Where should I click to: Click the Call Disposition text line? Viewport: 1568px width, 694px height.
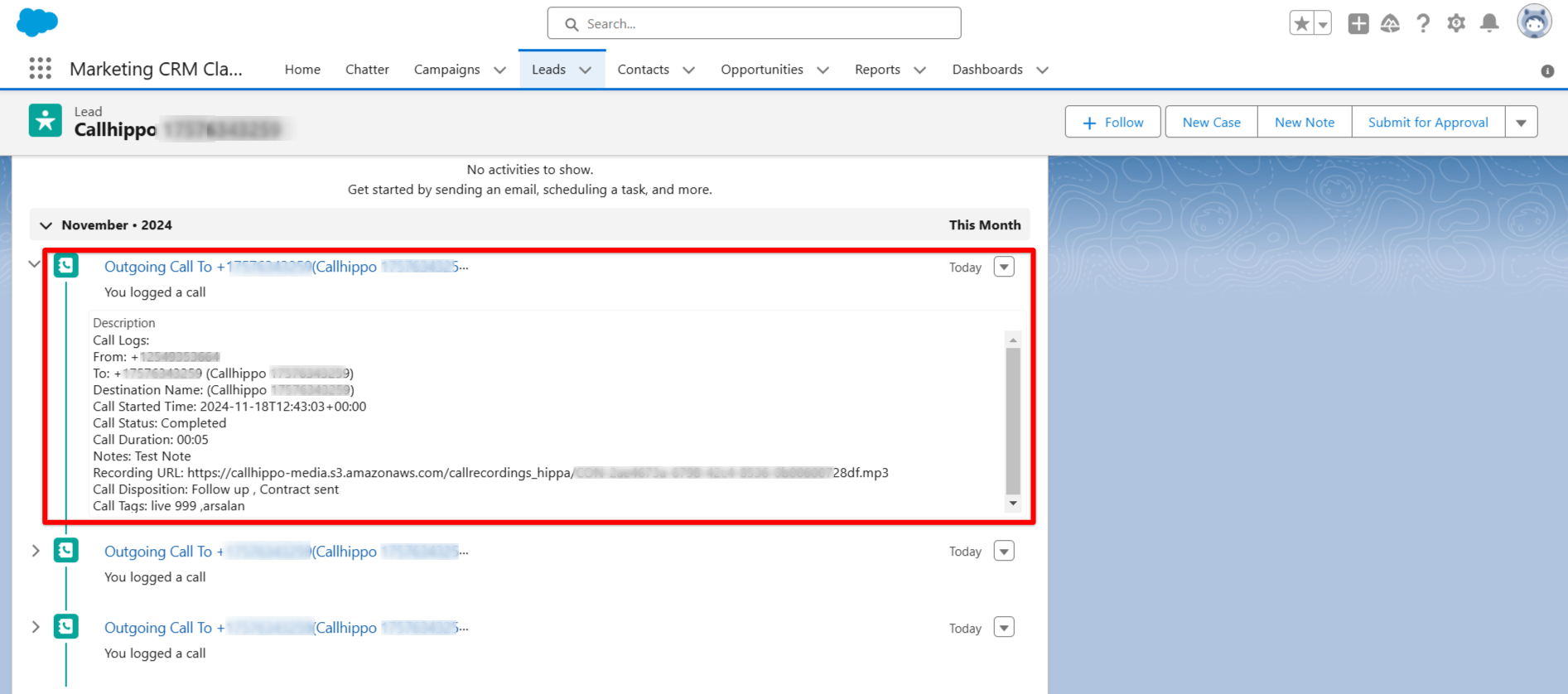point(215,489)
